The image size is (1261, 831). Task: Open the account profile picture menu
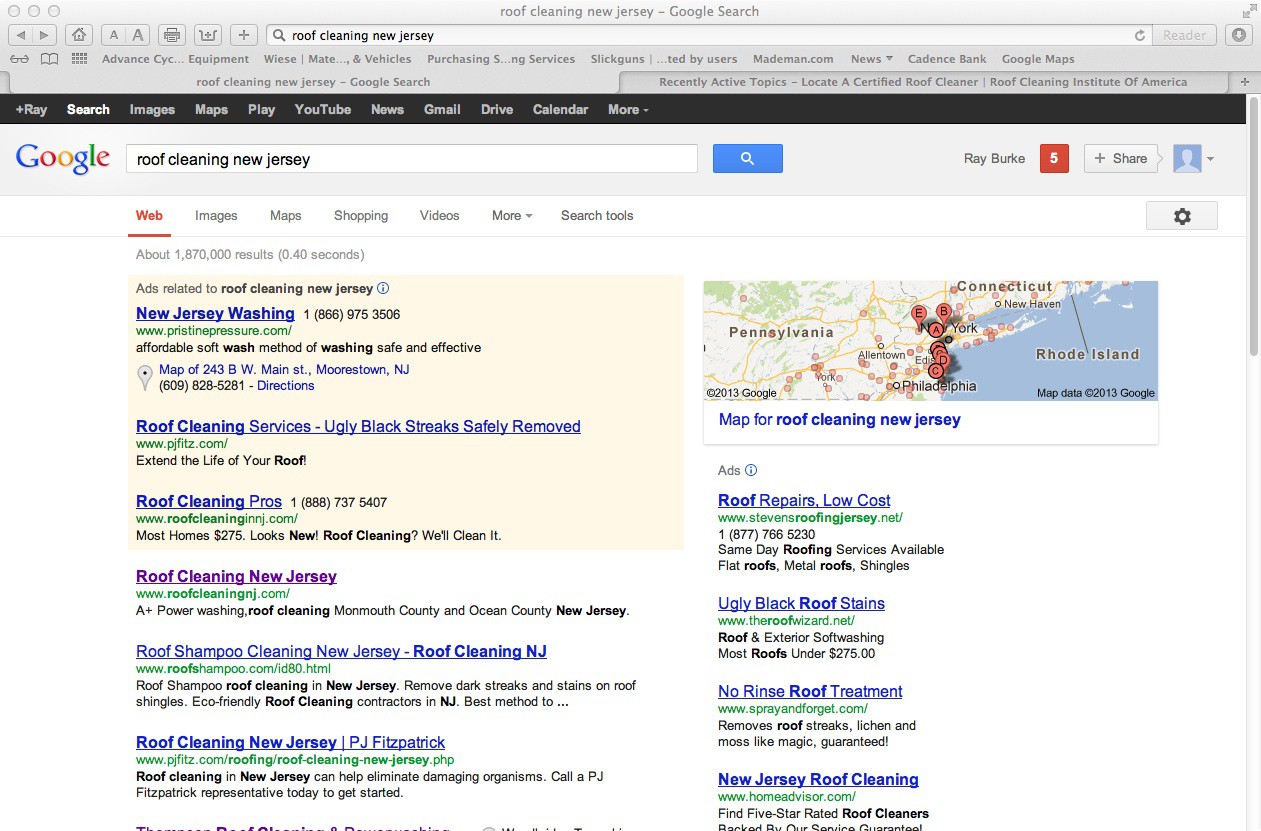click(1193, 158)
